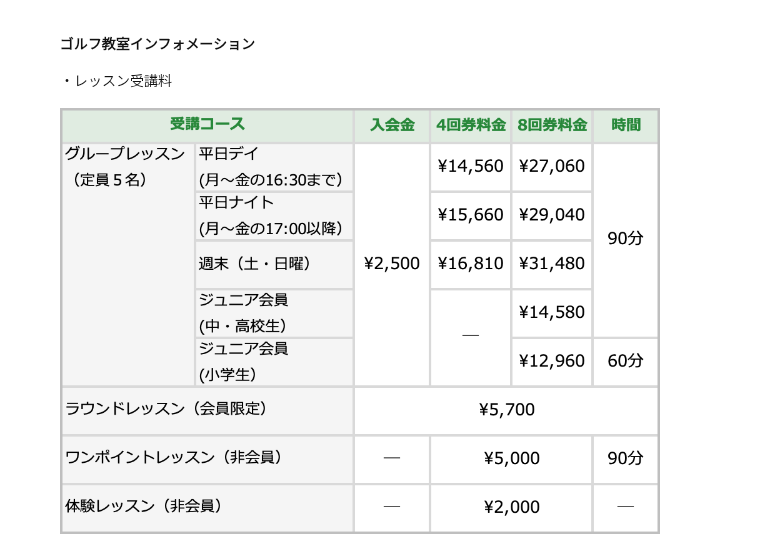This screenshot has width=761, height=548.
Task: Select the 時間 column header
Action: tap(626, 125)
